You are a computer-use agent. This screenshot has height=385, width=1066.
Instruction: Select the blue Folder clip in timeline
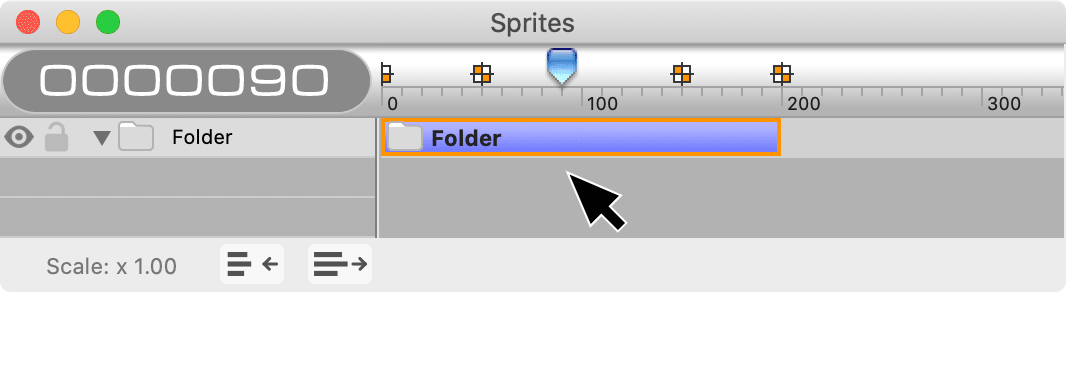[x=581, y=137]
